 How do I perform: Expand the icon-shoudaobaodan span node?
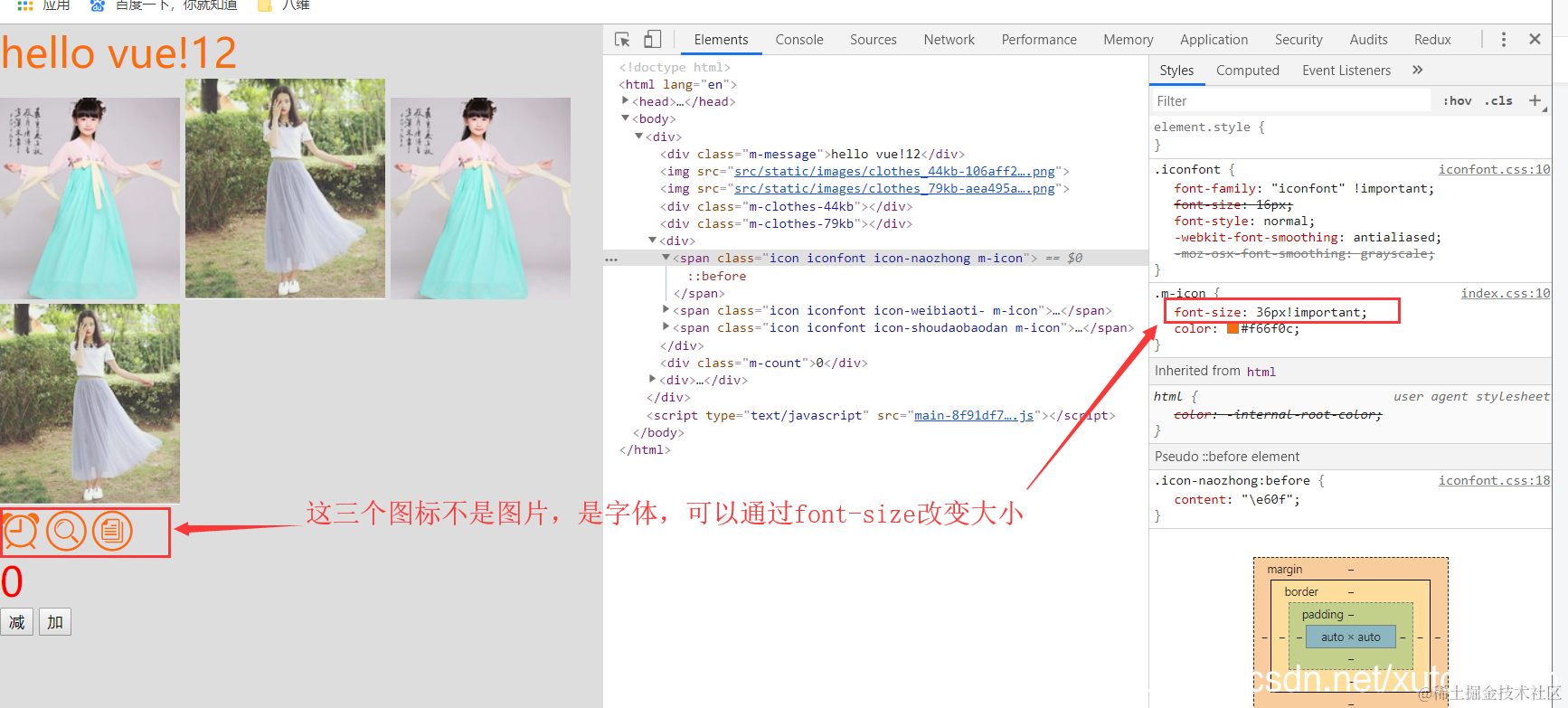(666, 327)
